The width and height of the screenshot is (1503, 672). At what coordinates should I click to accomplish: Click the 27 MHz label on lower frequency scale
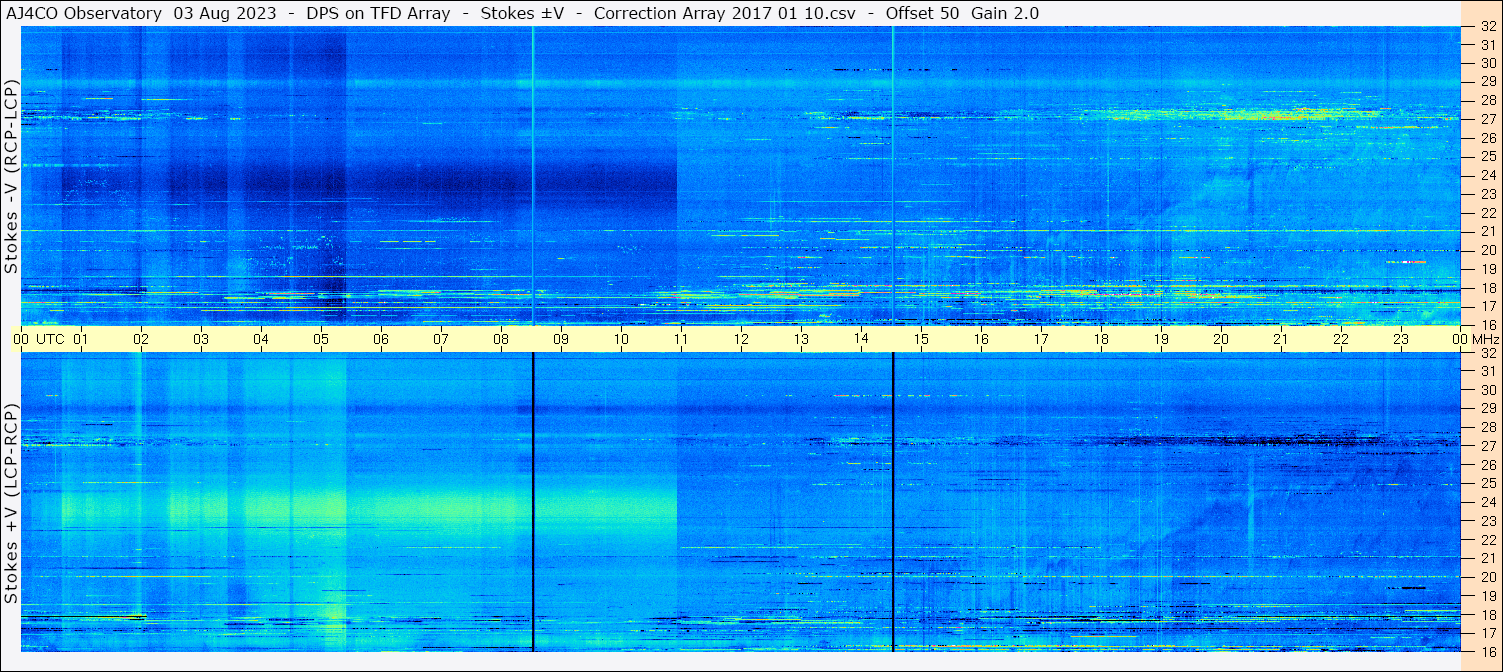pyautogui.click(x=1487, y=446)
